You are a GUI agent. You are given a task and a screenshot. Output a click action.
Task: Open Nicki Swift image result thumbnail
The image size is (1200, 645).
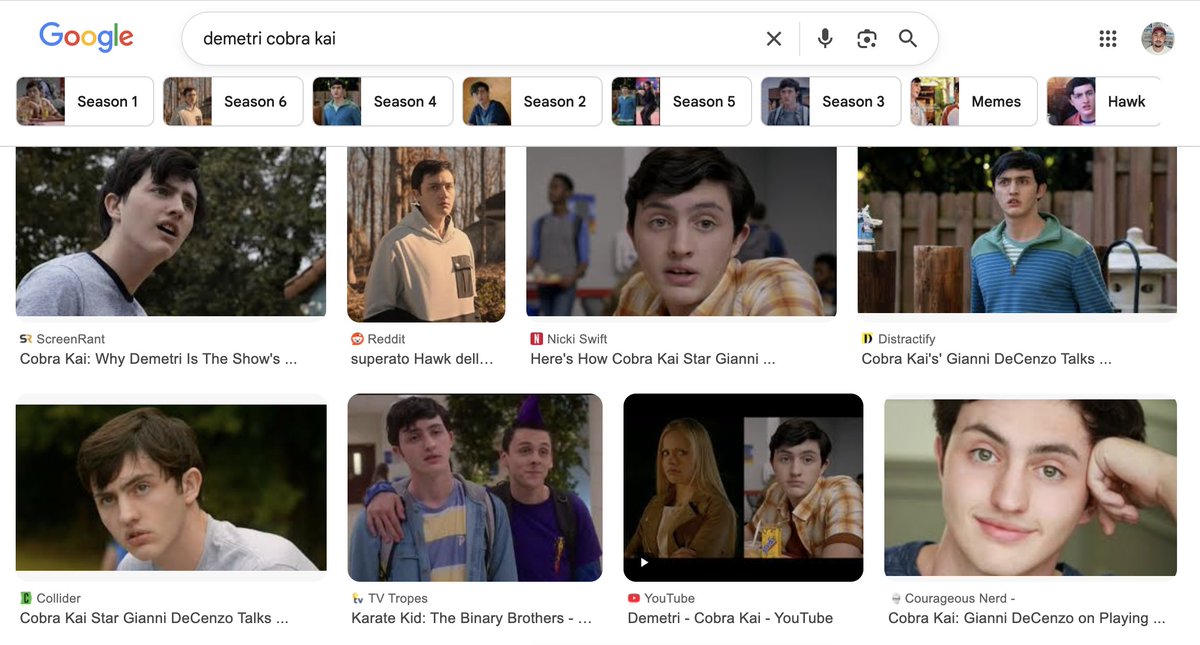(681, 232)
